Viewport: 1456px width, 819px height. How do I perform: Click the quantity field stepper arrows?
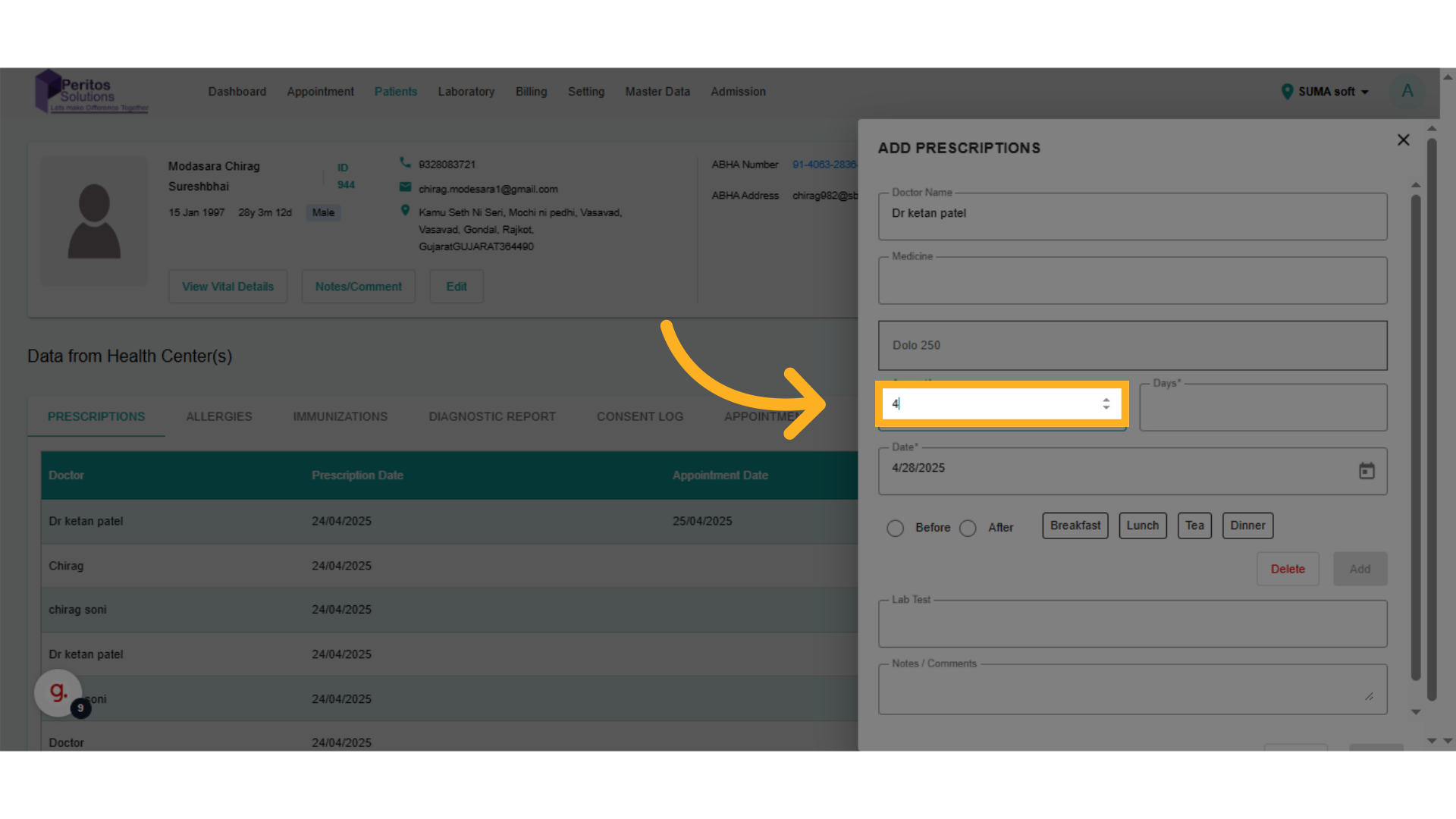[x=1106, y=404]
